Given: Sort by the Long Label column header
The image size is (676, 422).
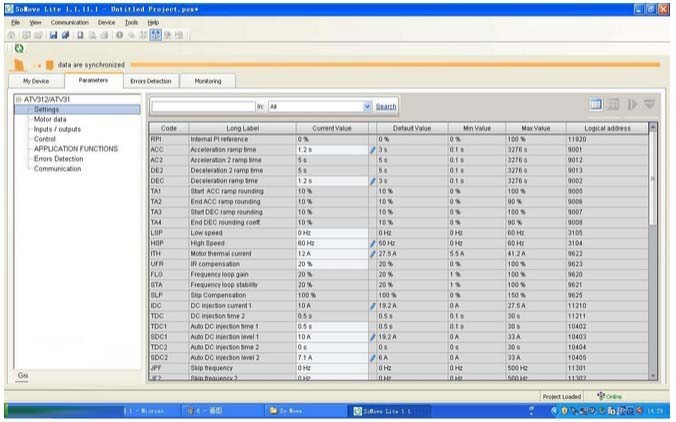Looking at the screenshot, I should (242, 128).
